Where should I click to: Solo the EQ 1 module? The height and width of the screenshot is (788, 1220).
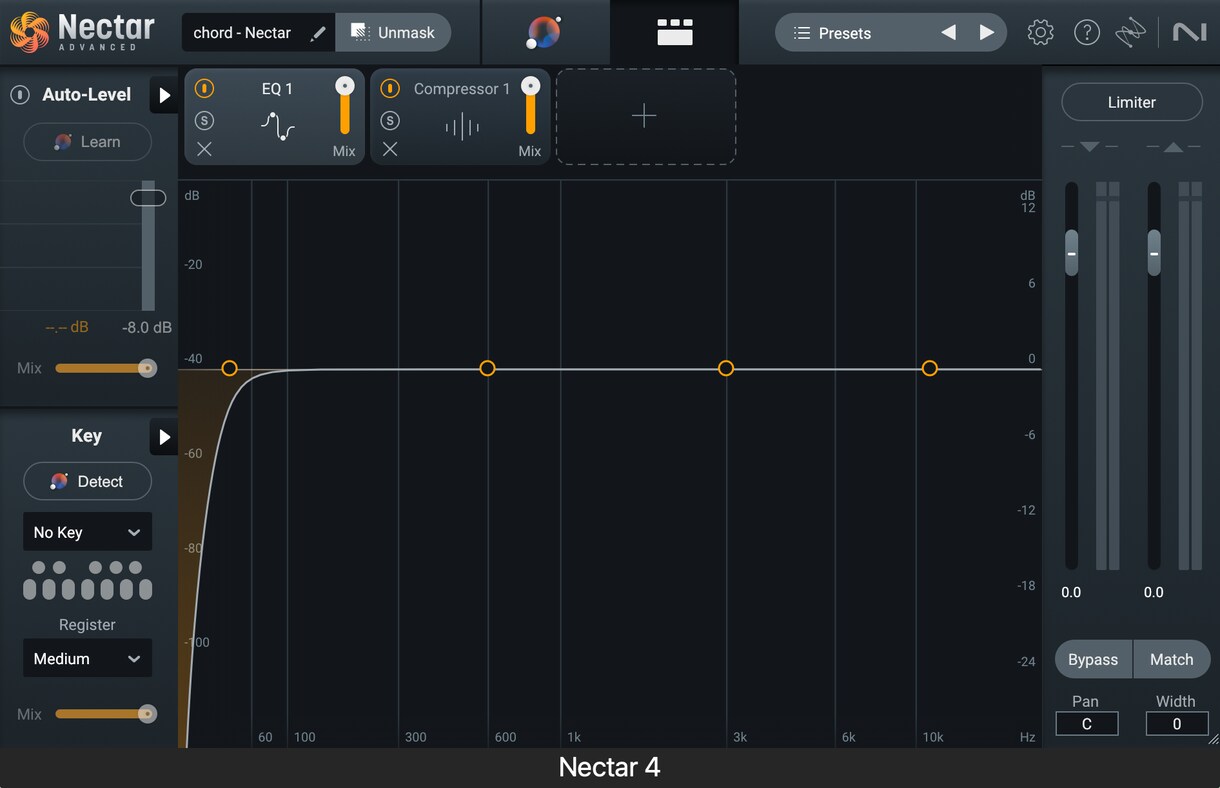tap(204, 120)
